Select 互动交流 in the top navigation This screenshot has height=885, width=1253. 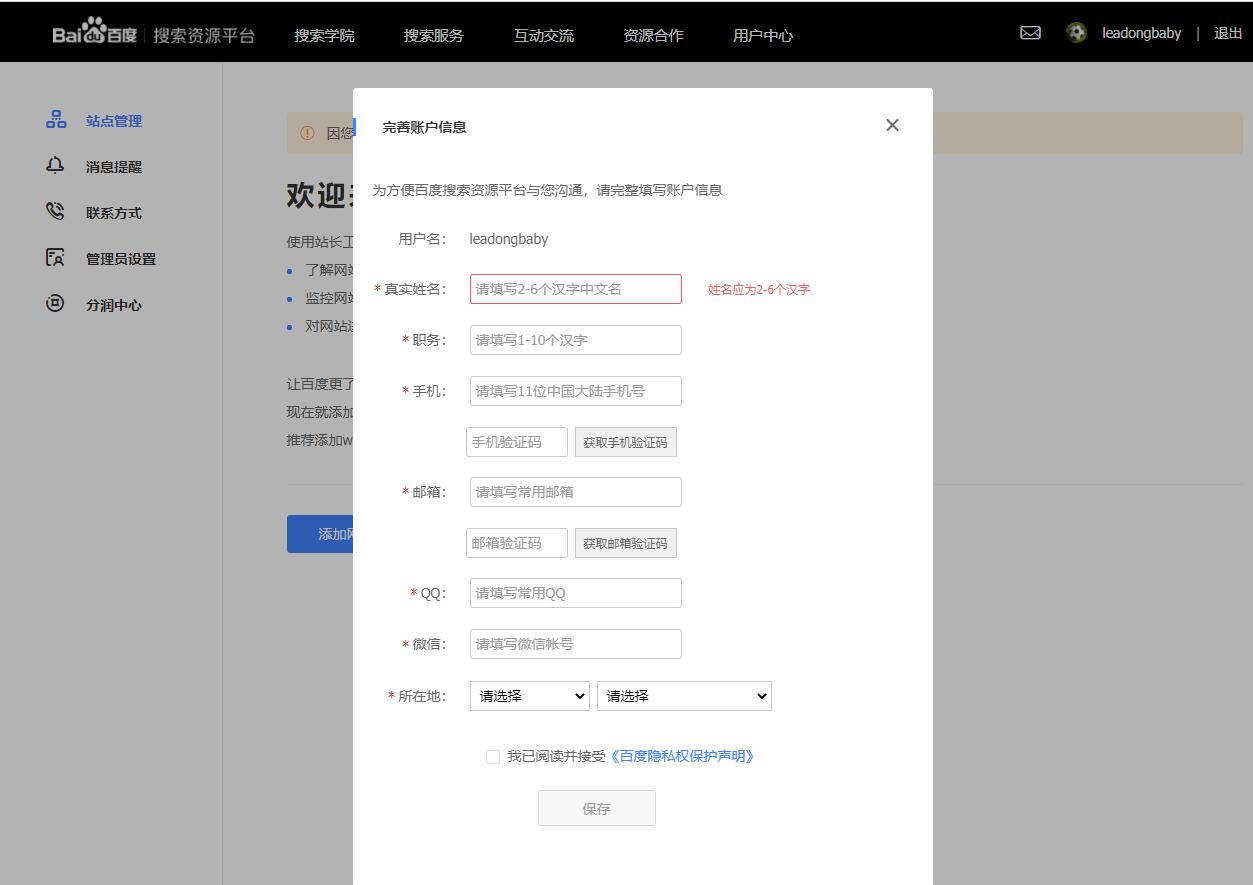(x=543, y=34)
